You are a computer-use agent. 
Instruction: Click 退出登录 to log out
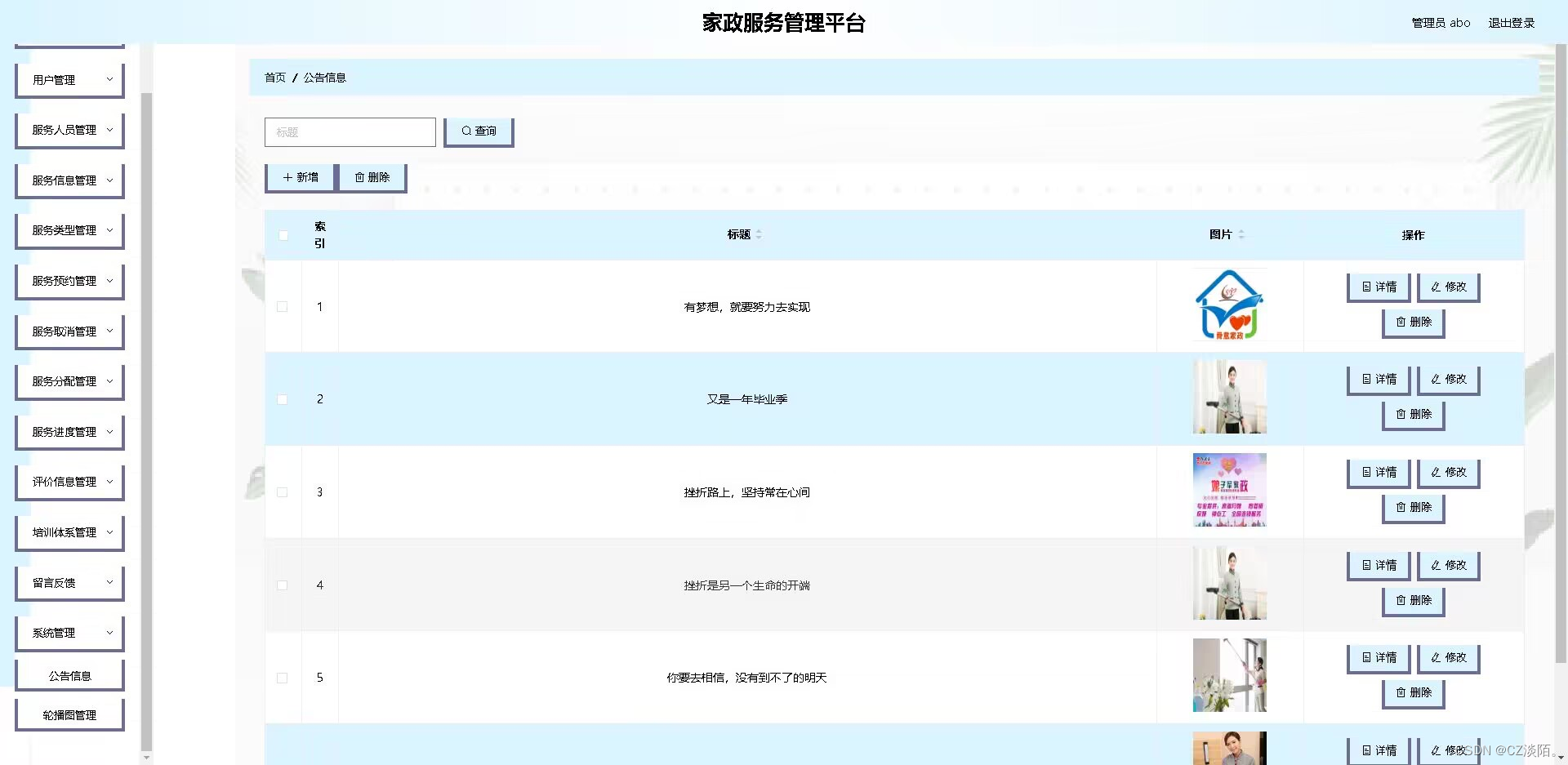(x=1511, y=23)
